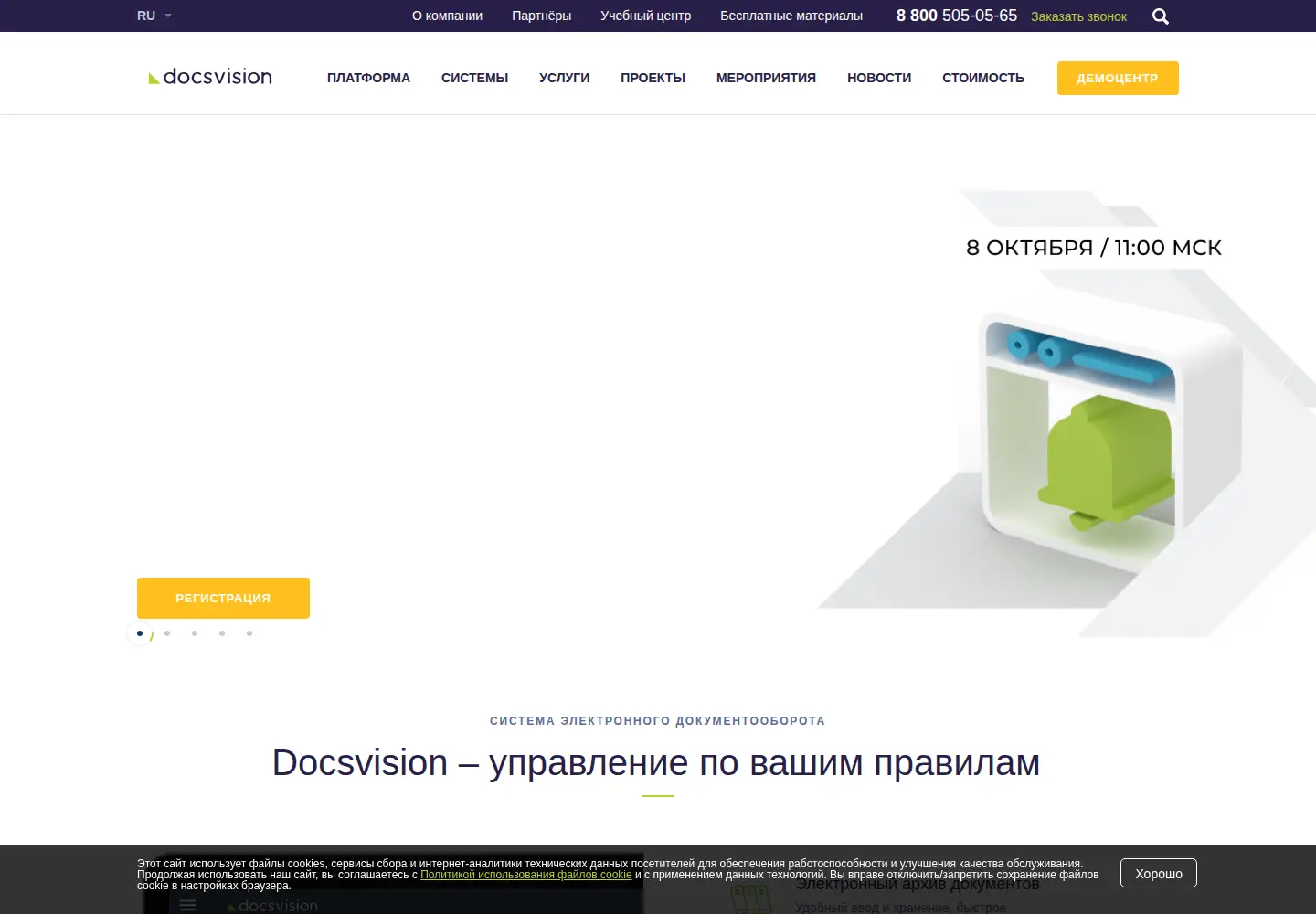Click the СИСТЕМА ЭЛЕКТРОННОГО ДОКУМЕНТООБОРОТА caption
Image resolution: width=1316 pixels, height=914 pixels.
coord(657,721)
